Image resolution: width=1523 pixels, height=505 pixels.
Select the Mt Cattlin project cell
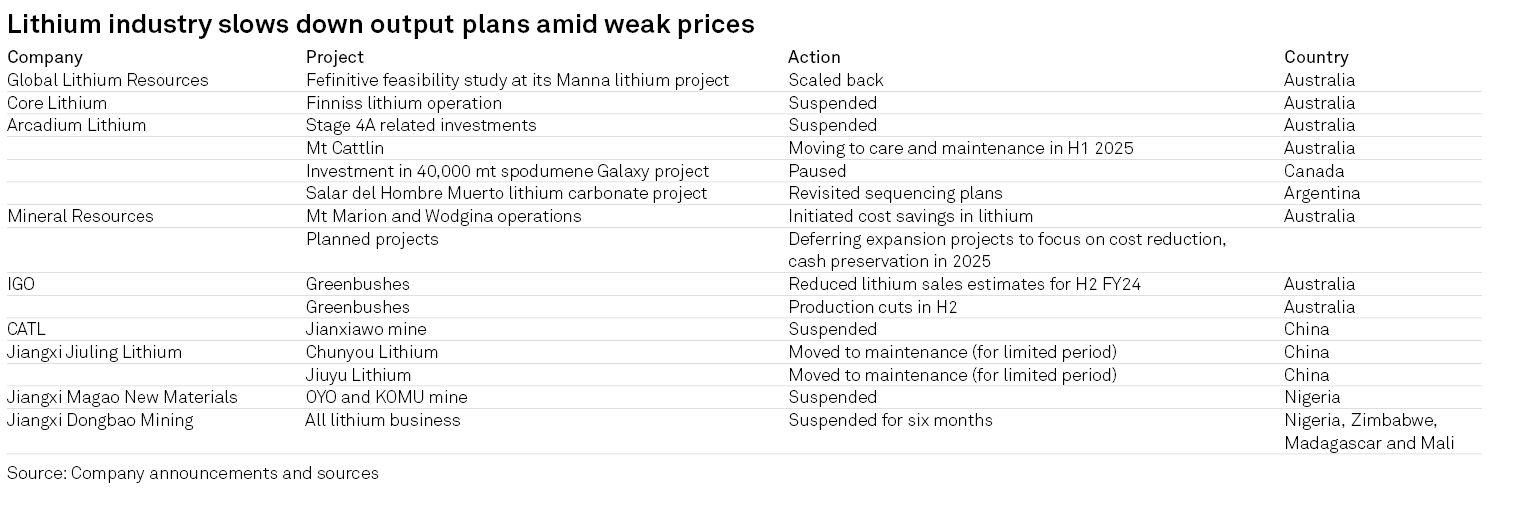point(345,148)
